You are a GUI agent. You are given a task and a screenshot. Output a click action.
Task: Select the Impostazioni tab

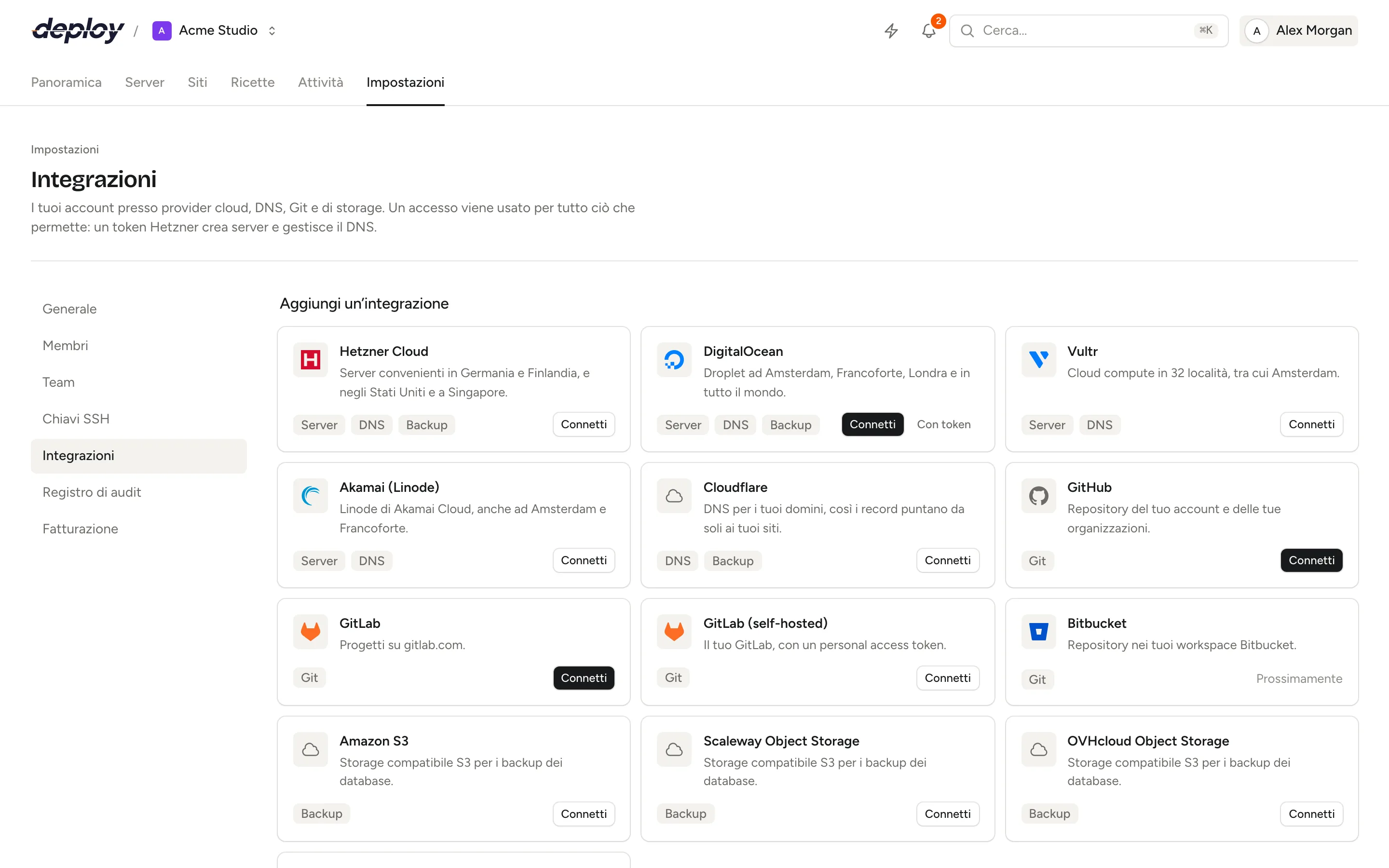pyautogui.click(x=405, y=82)
